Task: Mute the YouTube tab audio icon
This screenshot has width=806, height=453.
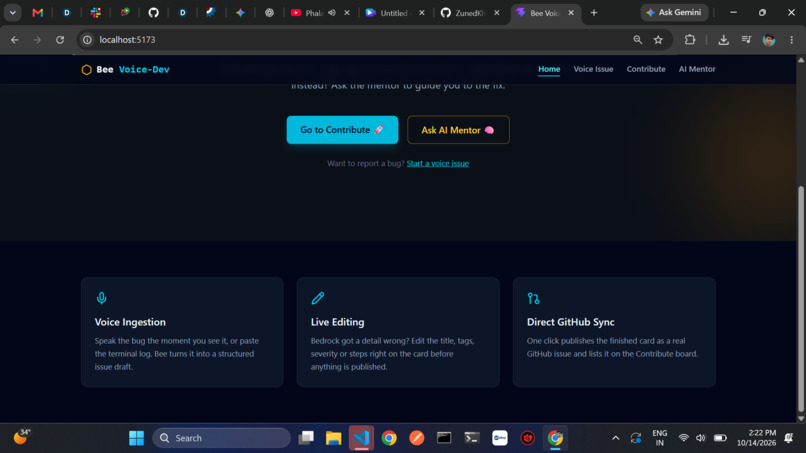Action: (332, 13)
